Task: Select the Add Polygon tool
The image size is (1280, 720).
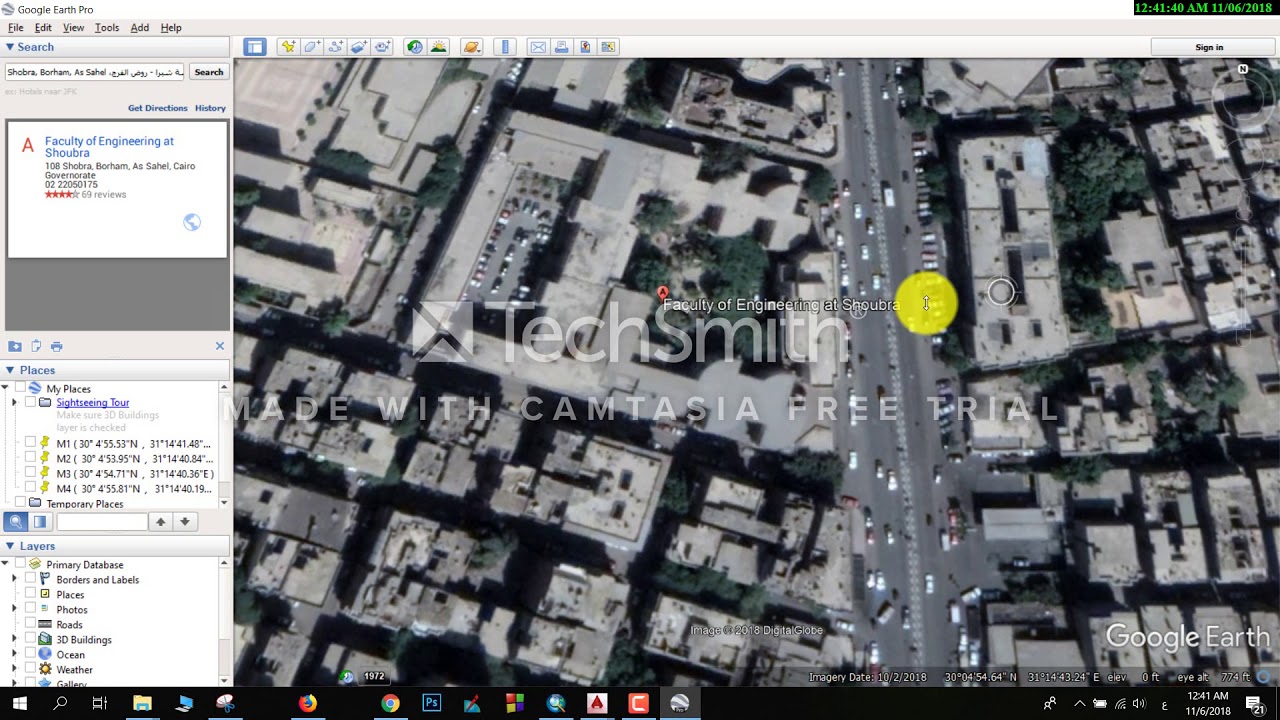Action: (x=312, y=47)
